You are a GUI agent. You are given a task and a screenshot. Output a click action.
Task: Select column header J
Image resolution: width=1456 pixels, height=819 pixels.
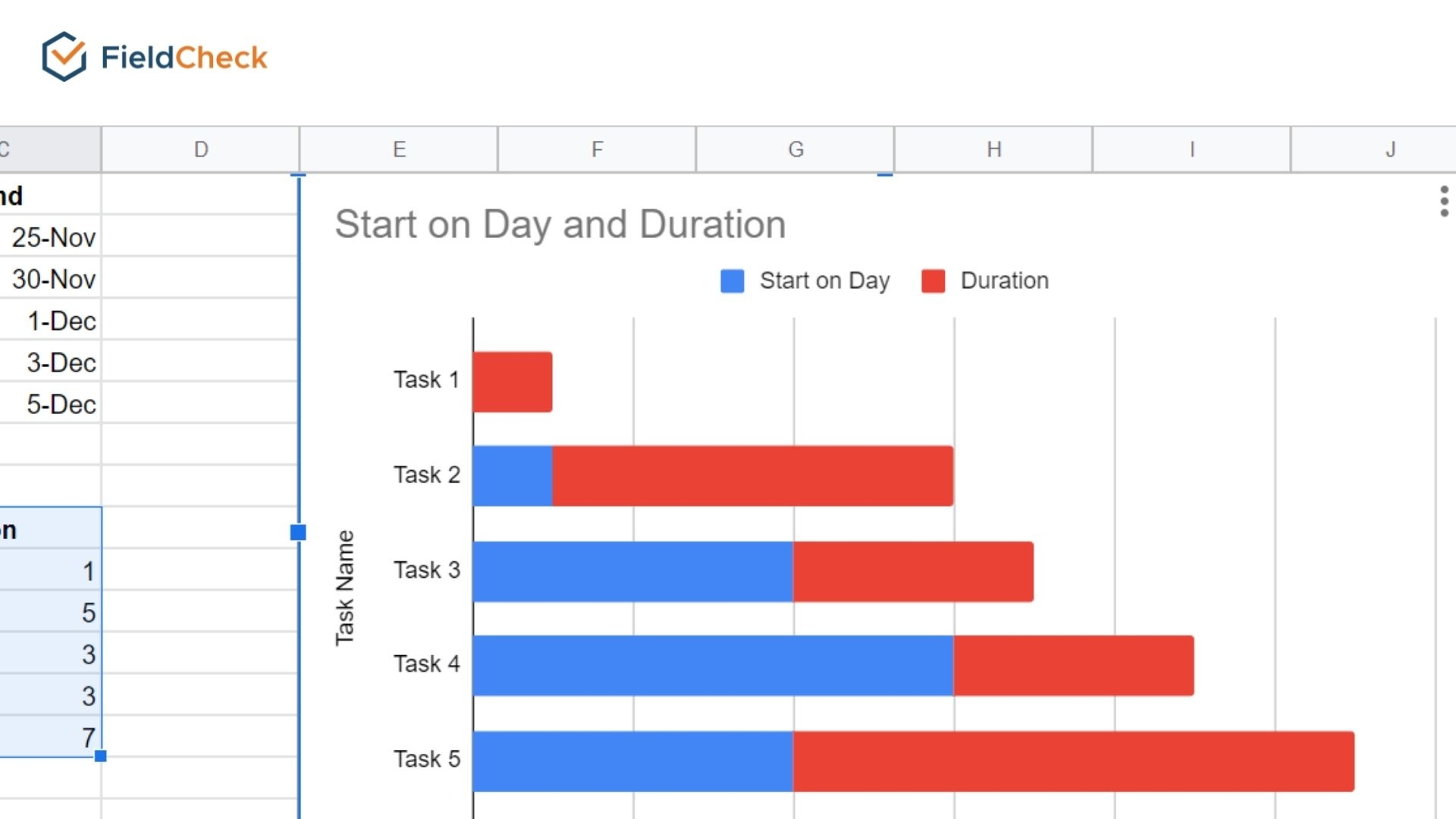1390,149
